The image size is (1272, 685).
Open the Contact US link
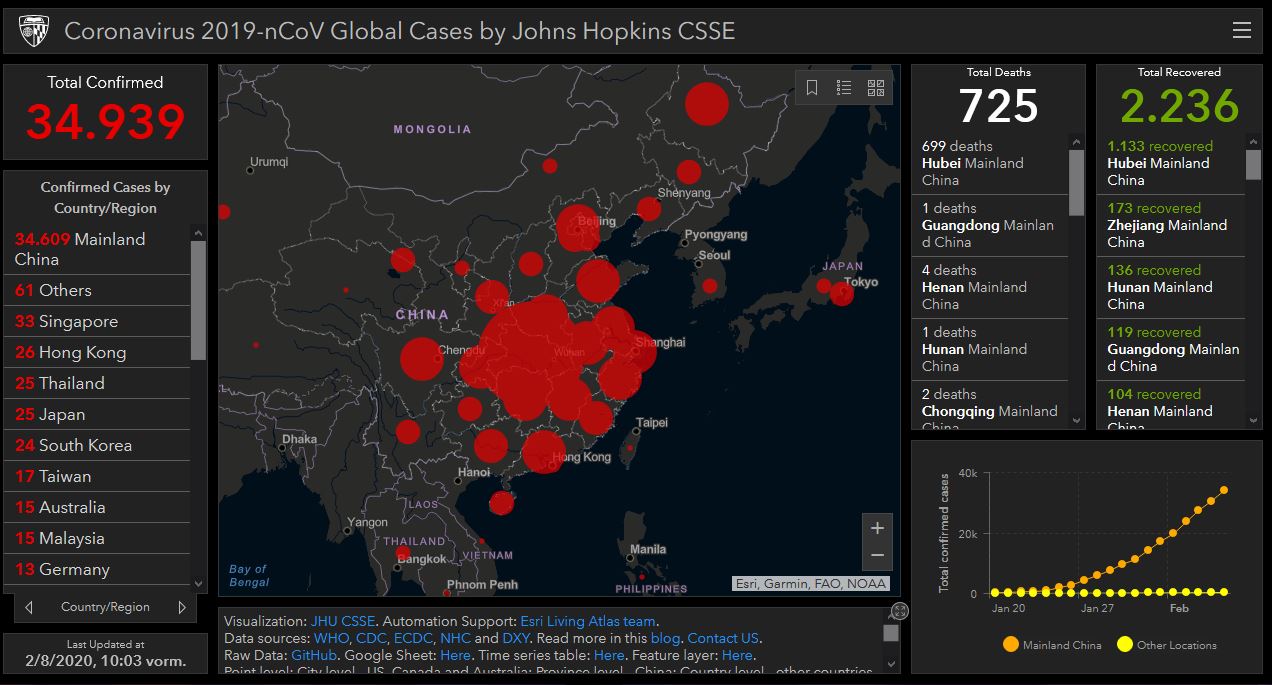tap(723, 638)
